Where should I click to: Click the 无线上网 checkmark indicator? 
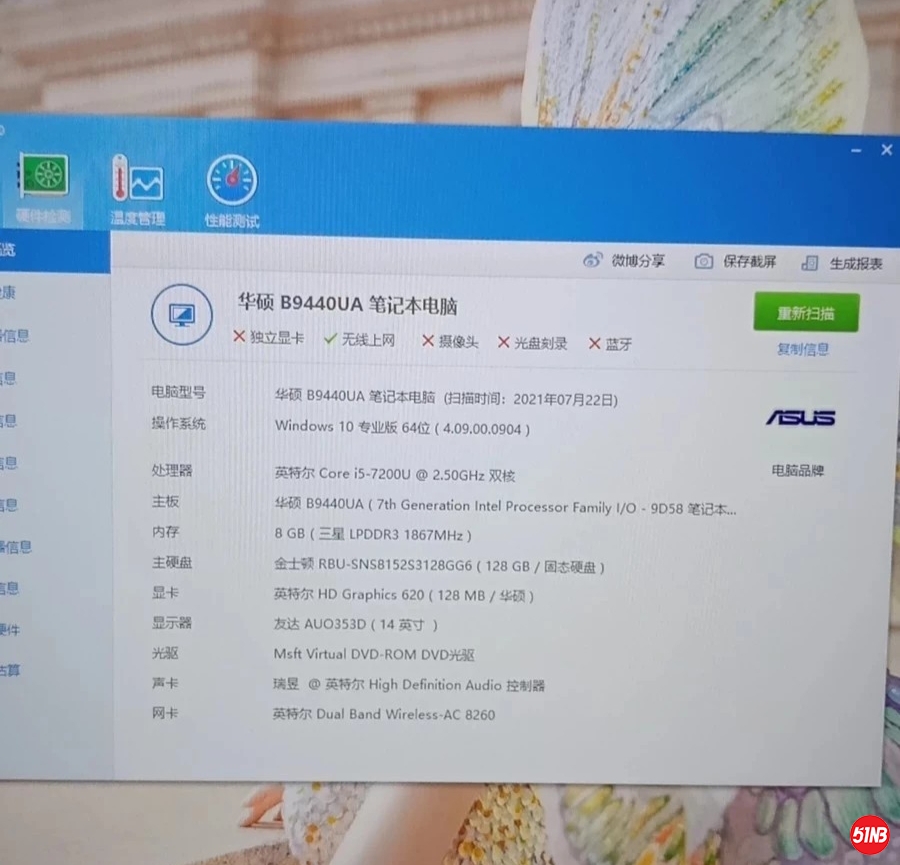pos(359,340)
